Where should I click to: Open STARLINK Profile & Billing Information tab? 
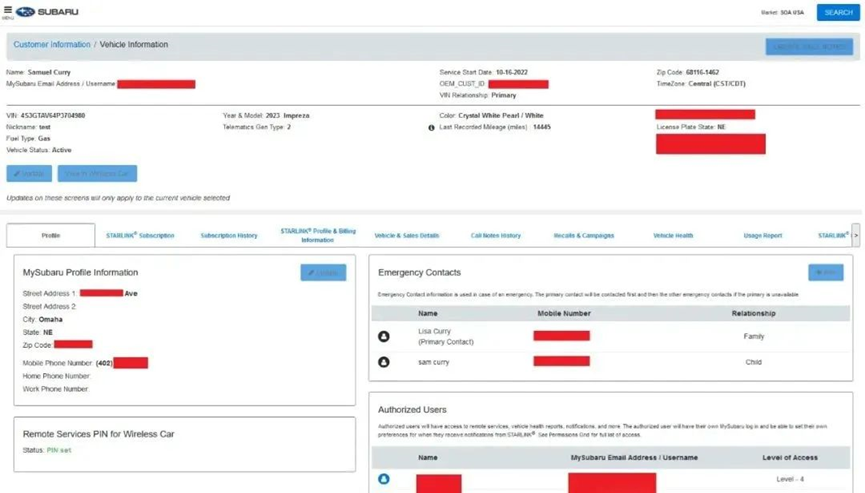[x=318, y=235]
